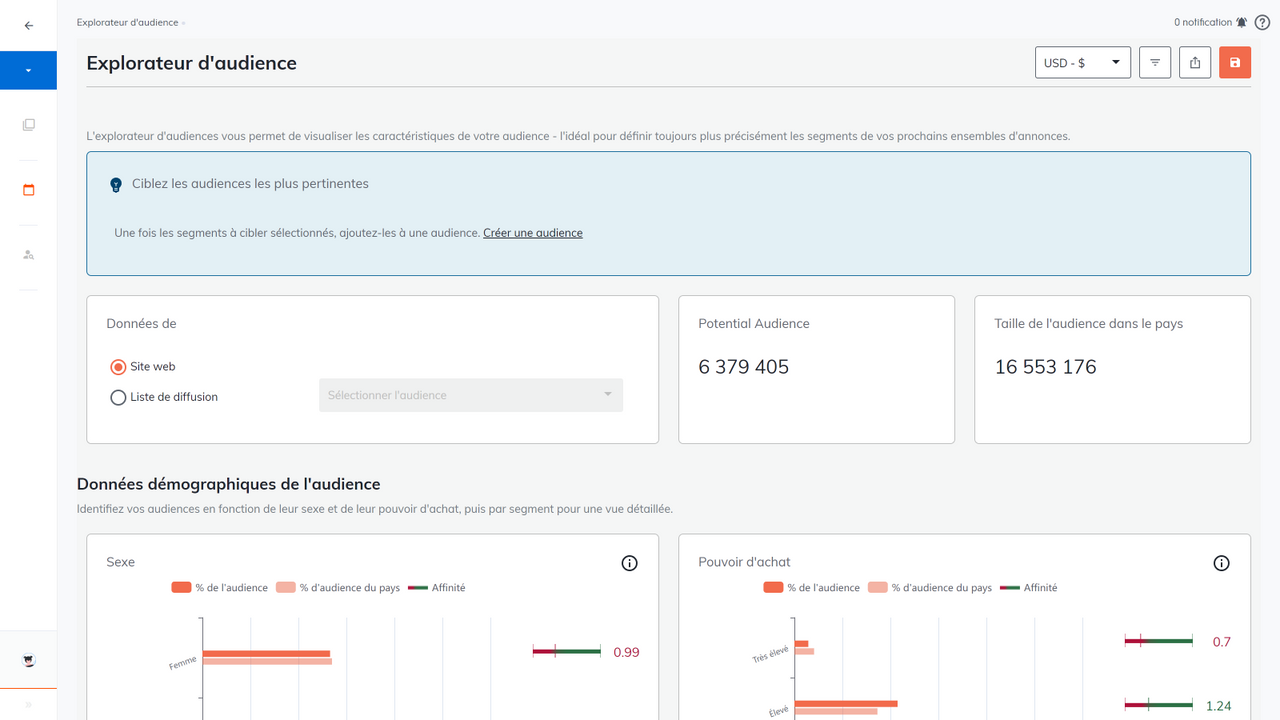
Task: Click the user avatar in sidebar
Action: pos(28,661)
